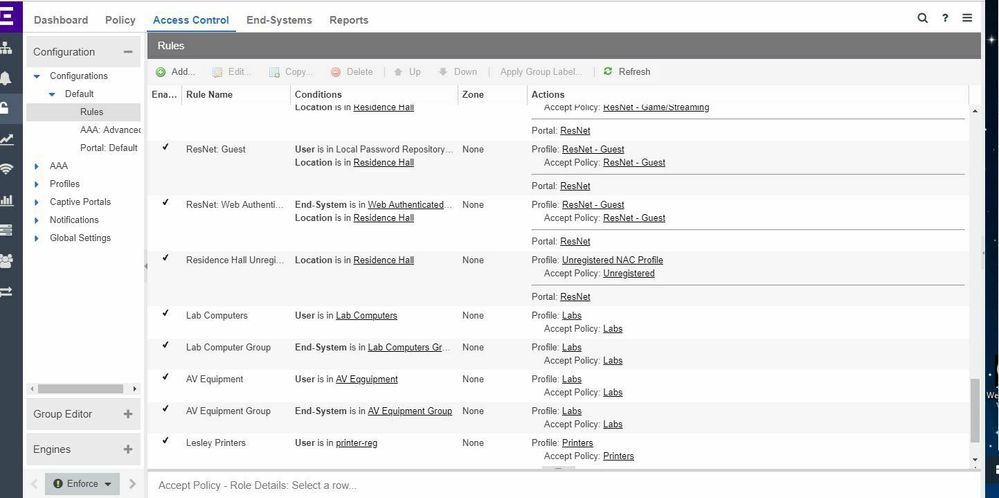Viewport: 999px width, 498px height.
Task: Click the horizontal scrollbar in Configuration panel
Action: tap(80, 388)
